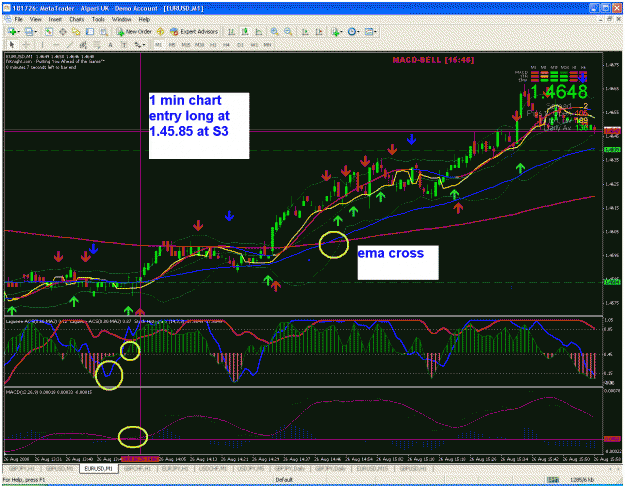Open the File menu

click(x=18, y=19)
